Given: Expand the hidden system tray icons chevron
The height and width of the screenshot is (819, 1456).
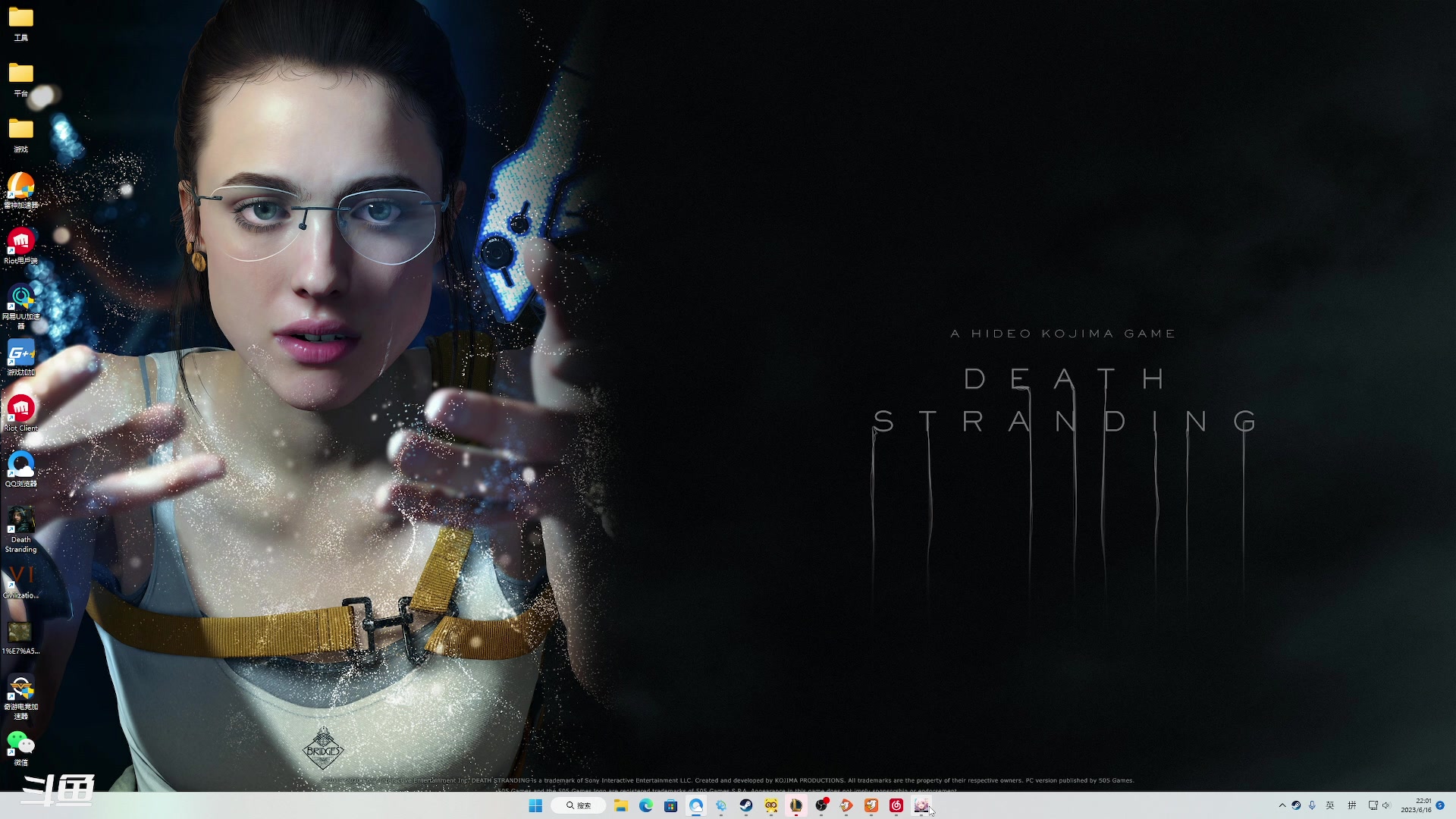Looking at the screenshot, I should [1282, 805].
